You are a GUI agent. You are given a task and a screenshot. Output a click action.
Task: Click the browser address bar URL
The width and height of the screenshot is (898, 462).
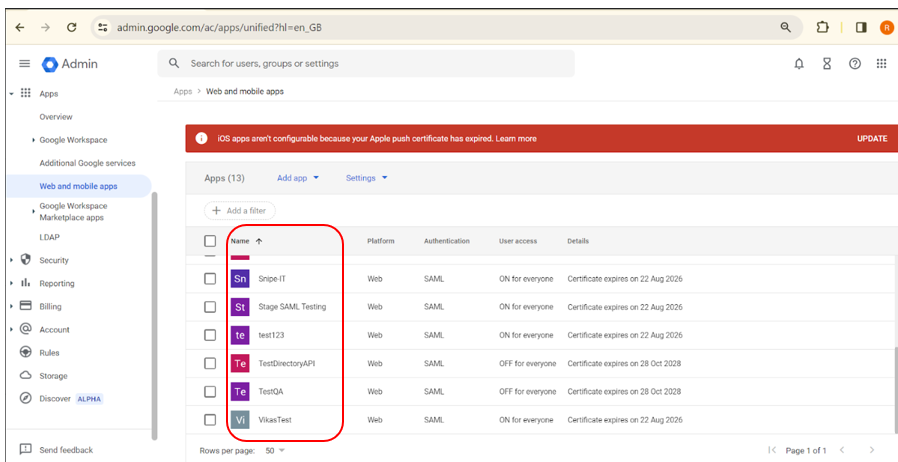219,27
